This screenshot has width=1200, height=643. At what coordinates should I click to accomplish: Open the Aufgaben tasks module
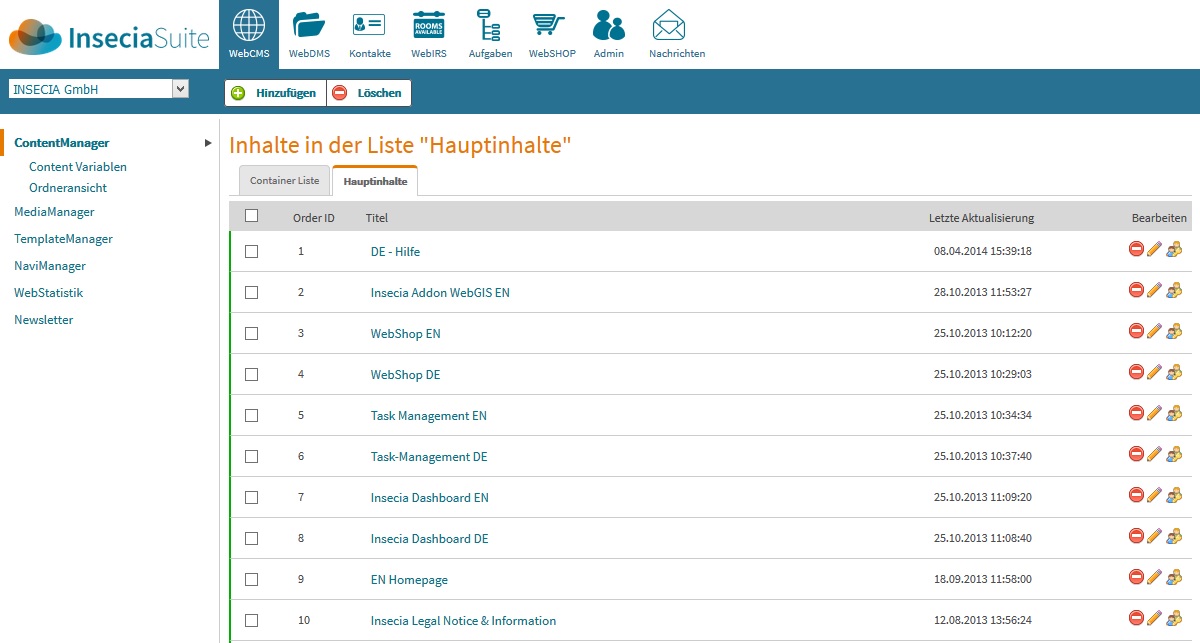[490, 34]
